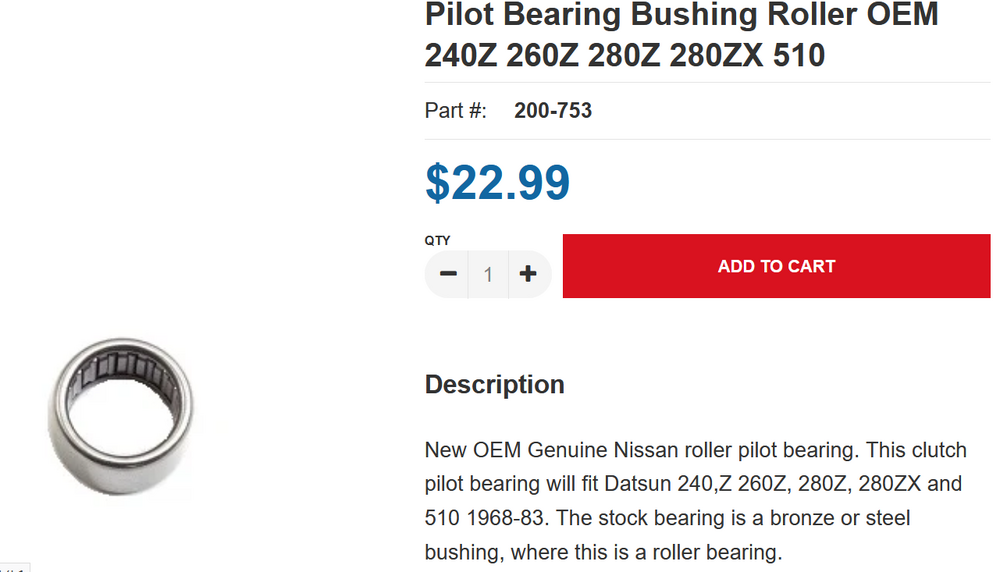This screenshot has height=572, width=1000.
Task: Click the $22.99 price
Action: (497, 182)
